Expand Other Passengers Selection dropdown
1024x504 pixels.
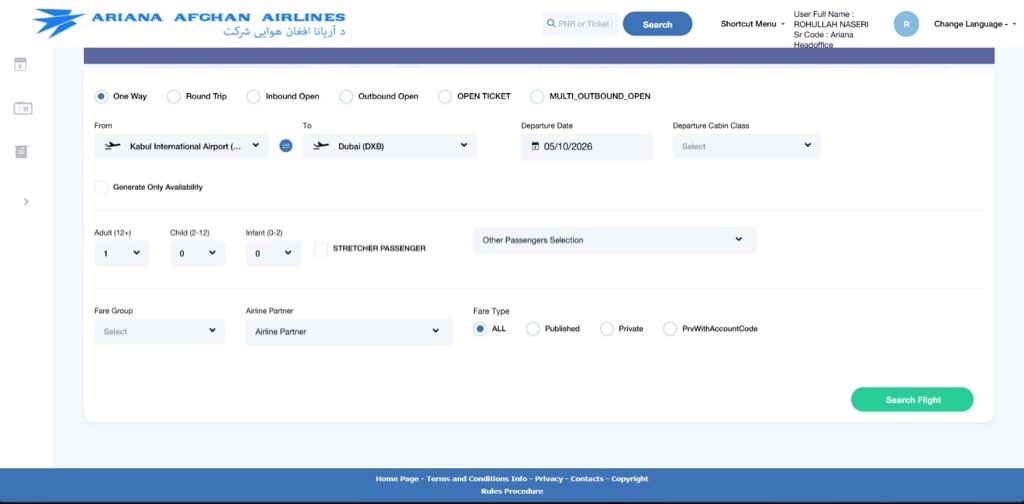click(615, 240)
